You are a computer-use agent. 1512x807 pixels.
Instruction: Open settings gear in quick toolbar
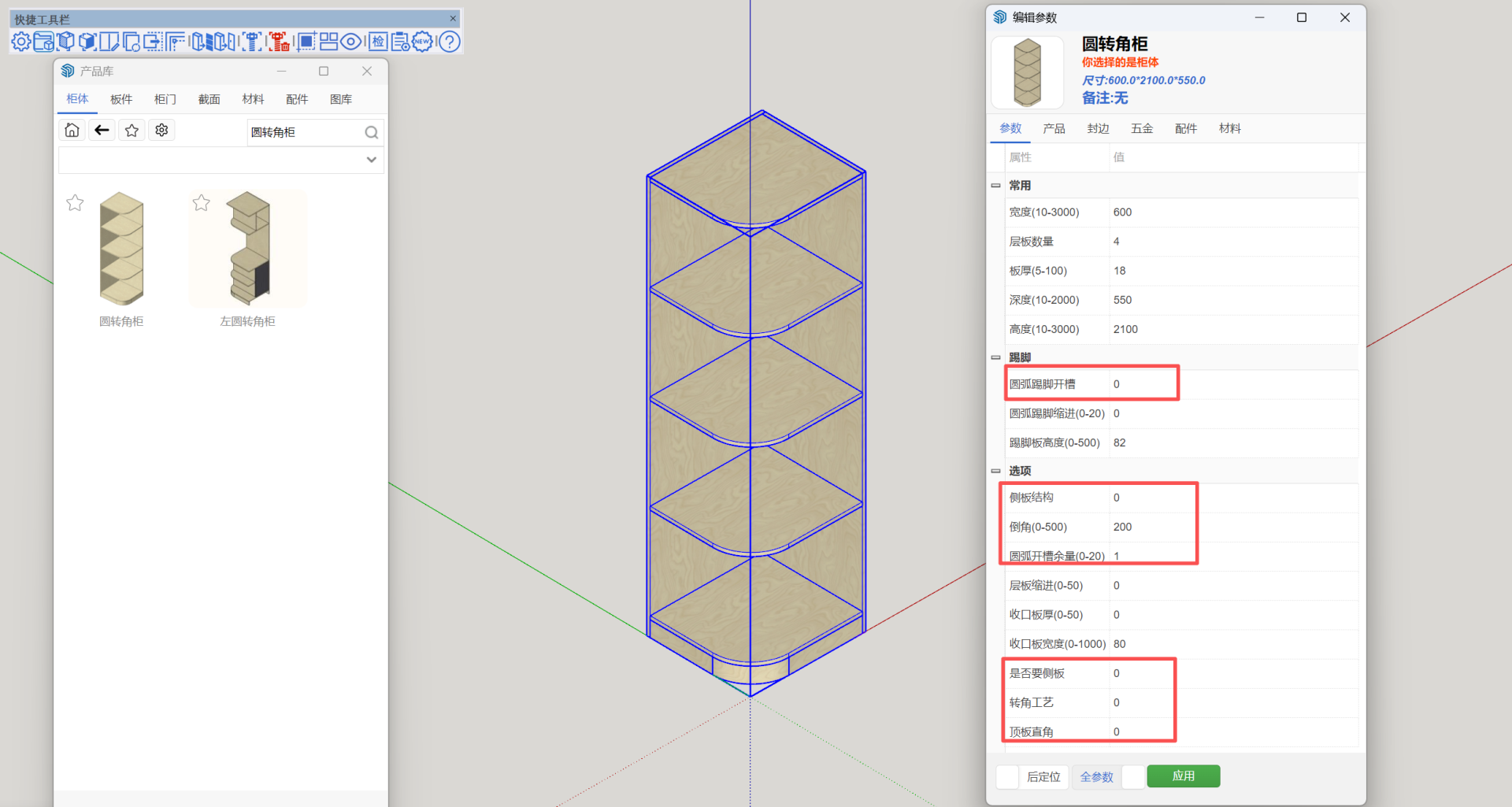tap(21, 42)
